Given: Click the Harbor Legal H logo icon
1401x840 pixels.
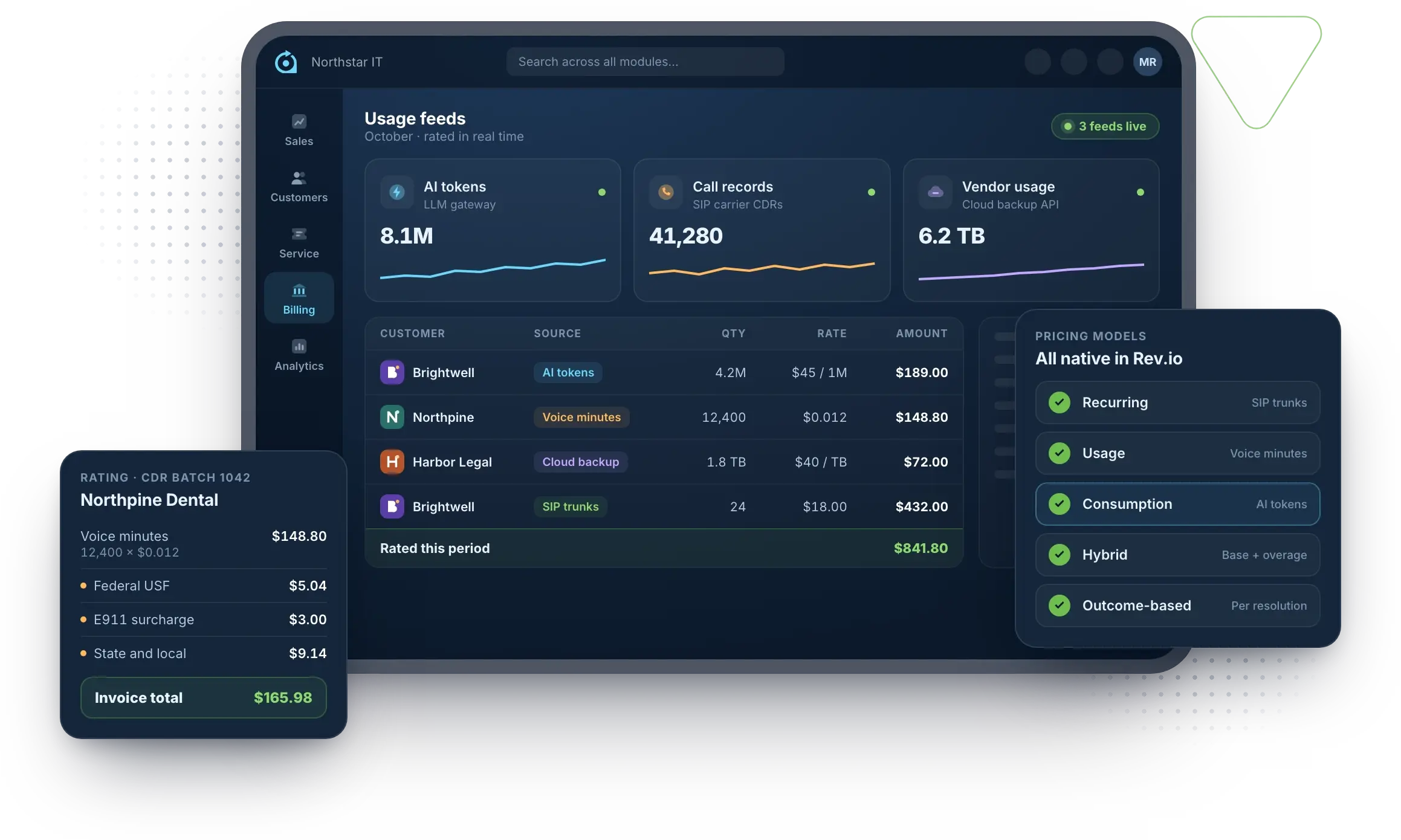Looking at the screenshot, I should pyautogui.click(x=392, y=462).
